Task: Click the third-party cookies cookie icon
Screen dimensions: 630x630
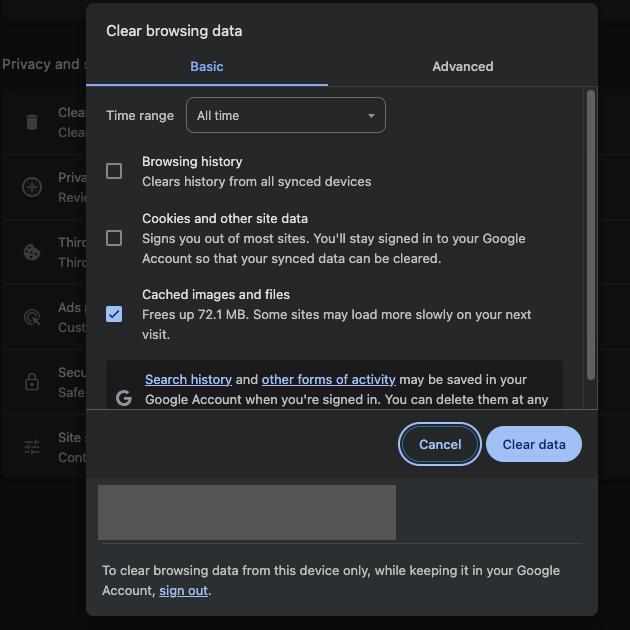Action: [32, 252]
